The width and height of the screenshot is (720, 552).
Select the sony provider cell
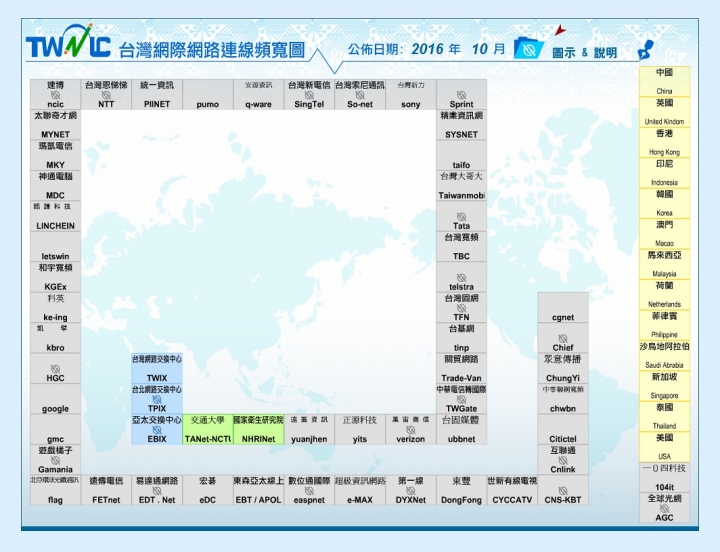click(411, 94)
